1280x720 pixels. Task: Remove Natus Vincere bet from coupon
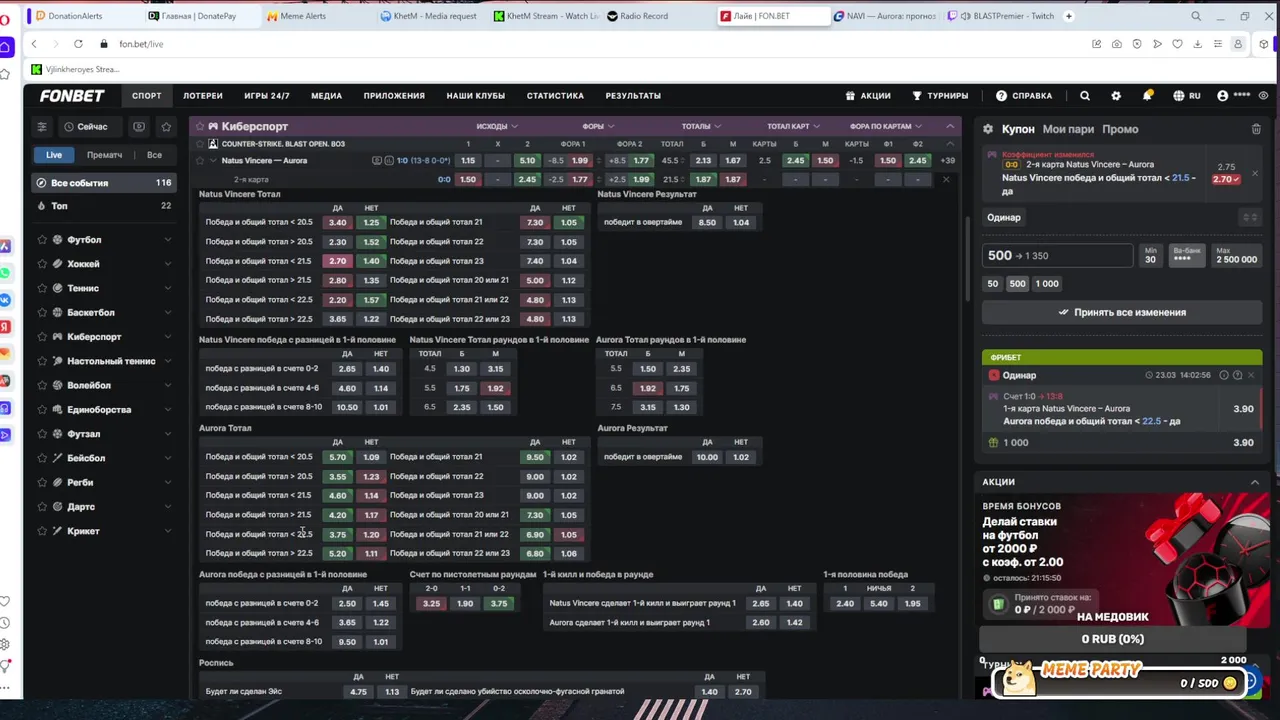tap(1255, 173)
